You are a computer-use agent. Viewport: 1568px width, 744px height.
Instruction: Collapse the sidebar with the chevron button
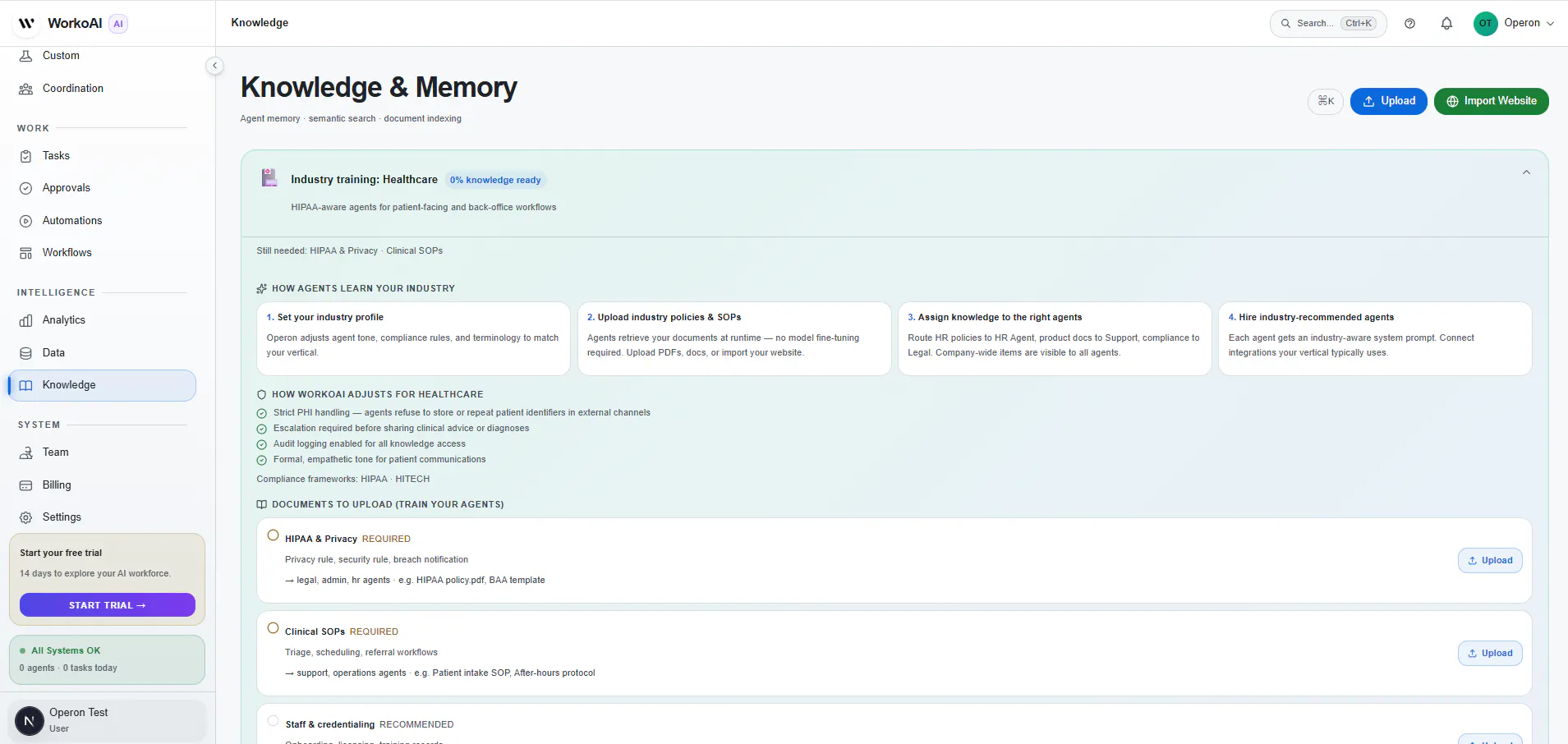(214, 66)
